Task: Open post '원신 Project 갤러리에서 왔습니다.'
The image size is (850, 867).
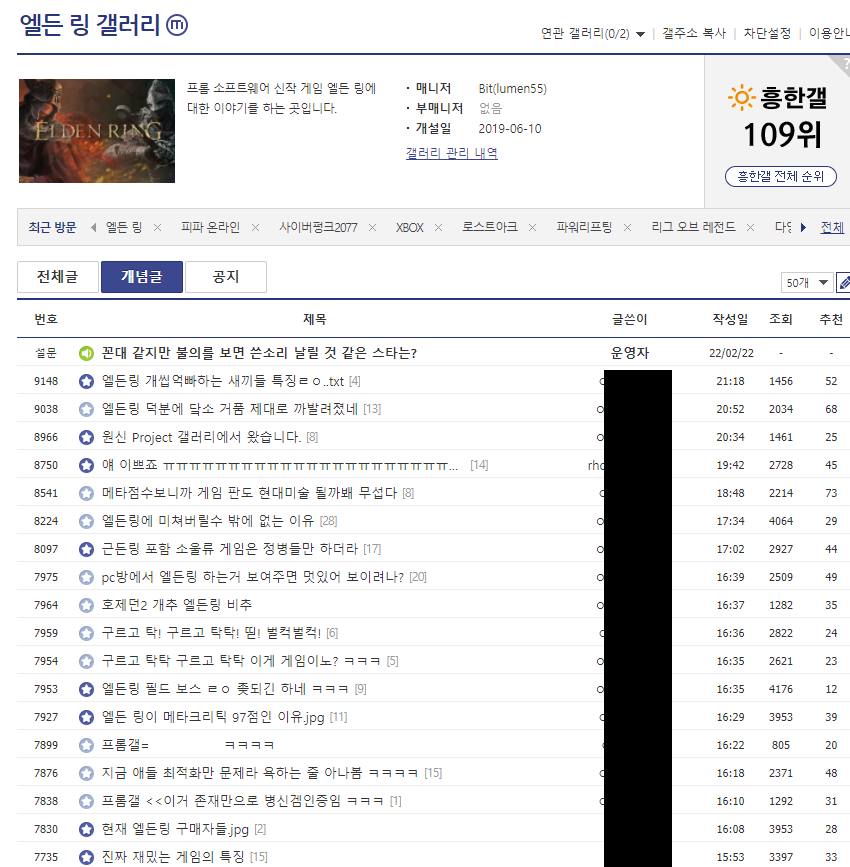Action: [x=201, y=437]
